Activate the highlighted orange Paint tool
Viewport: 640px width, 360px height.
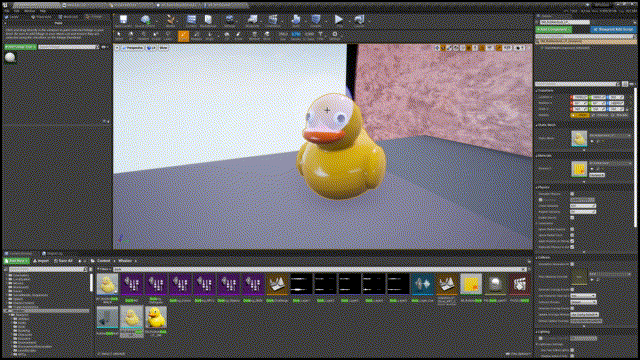[x=183, y=36]
